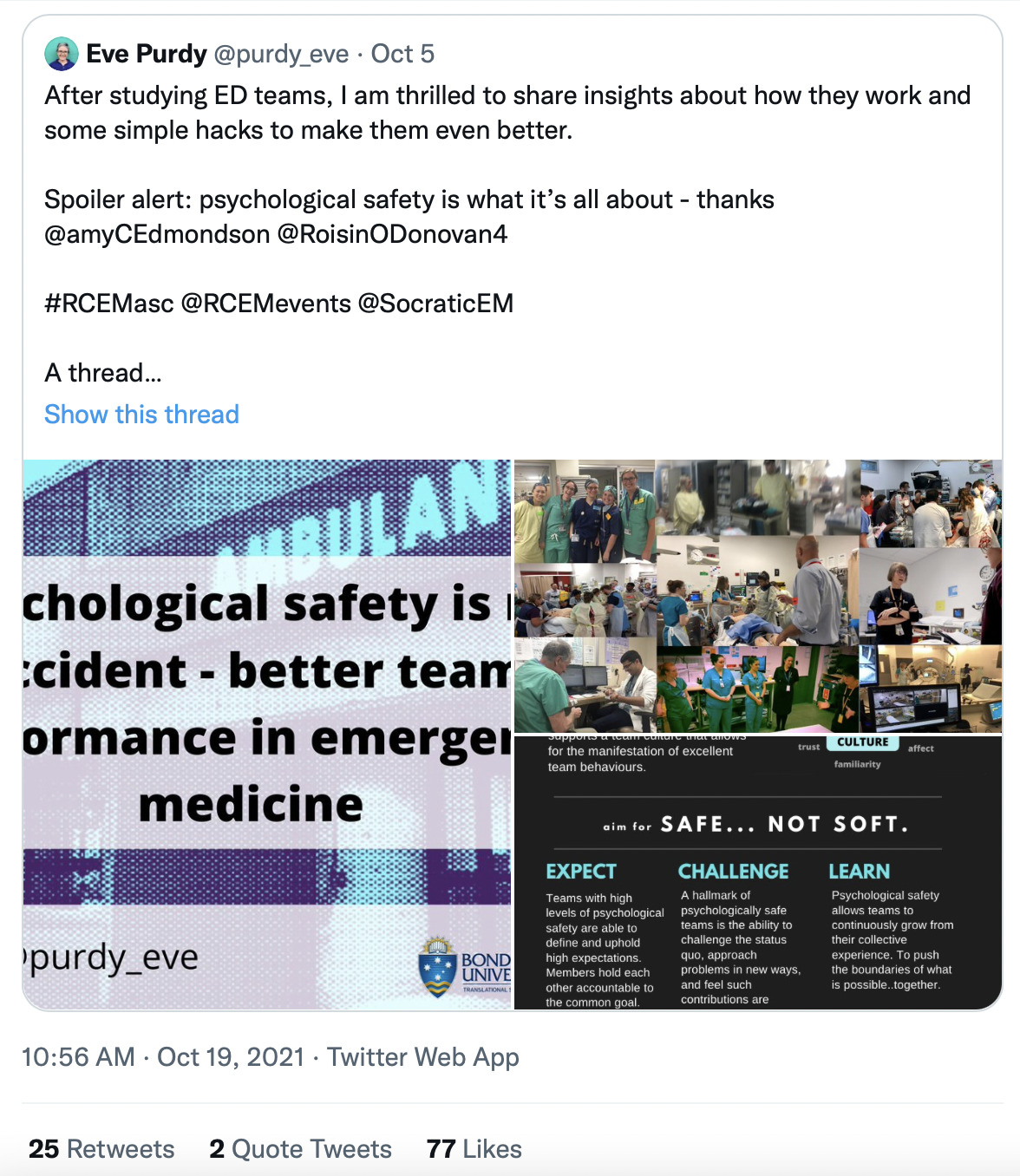Viewport: 1020px width, 1176px height.
Task: Open the @RoisinODonovan4 mention
Action: (x=392, y=234)
